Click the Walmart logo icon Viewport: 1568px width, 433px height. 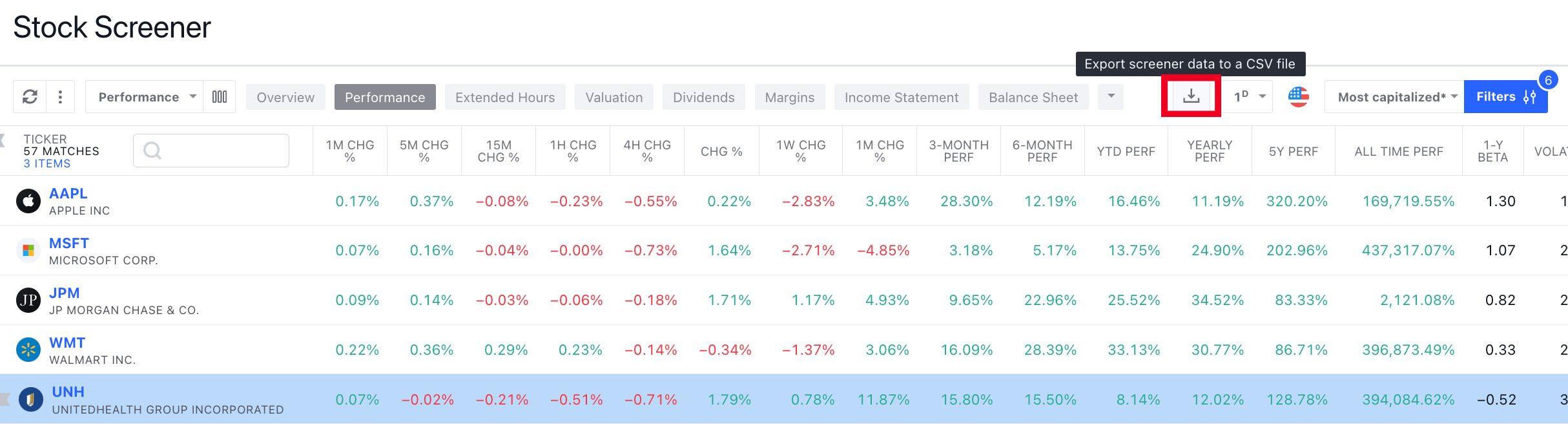pyautogui.click(x=28, y=350)
